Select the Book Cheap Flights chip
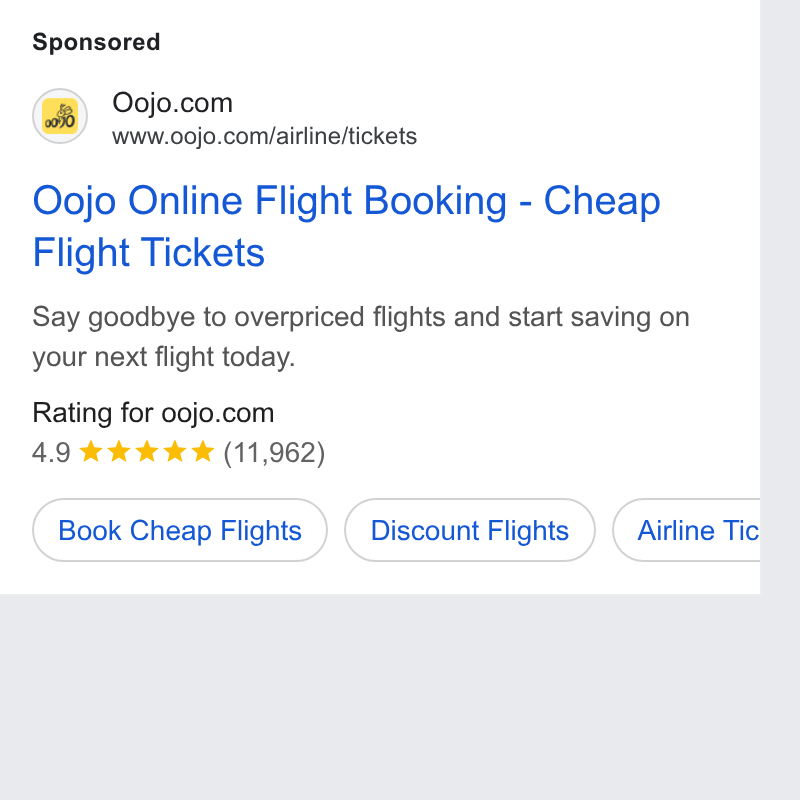Screen dimensions: 800x800 (180, 530)
